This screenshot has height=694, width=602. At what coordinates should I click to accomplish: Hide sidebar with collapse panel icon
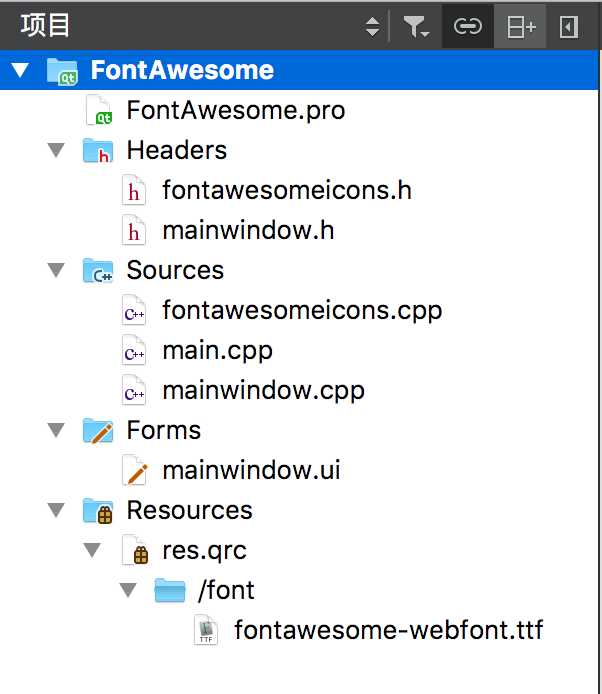pos(569,27)
